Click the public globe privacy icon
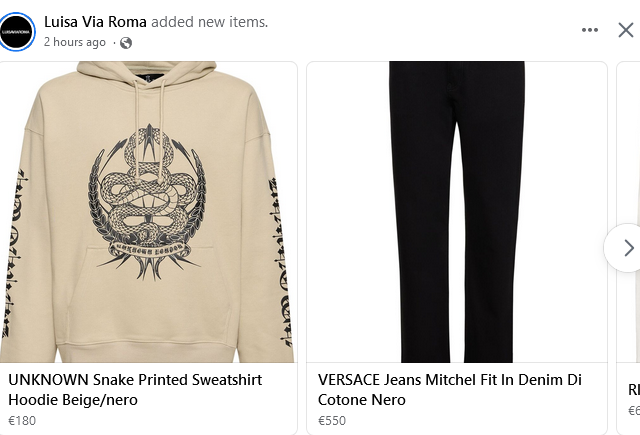 (x=126, y=42)
